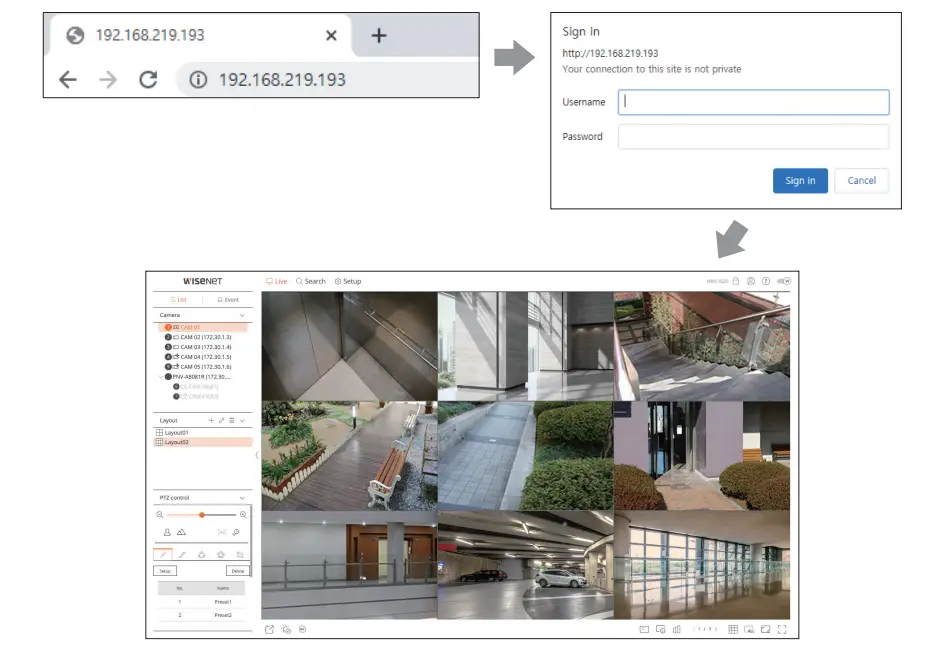Delete the layout using the trash icon
931x666 pixels.
tap(232, 420)
